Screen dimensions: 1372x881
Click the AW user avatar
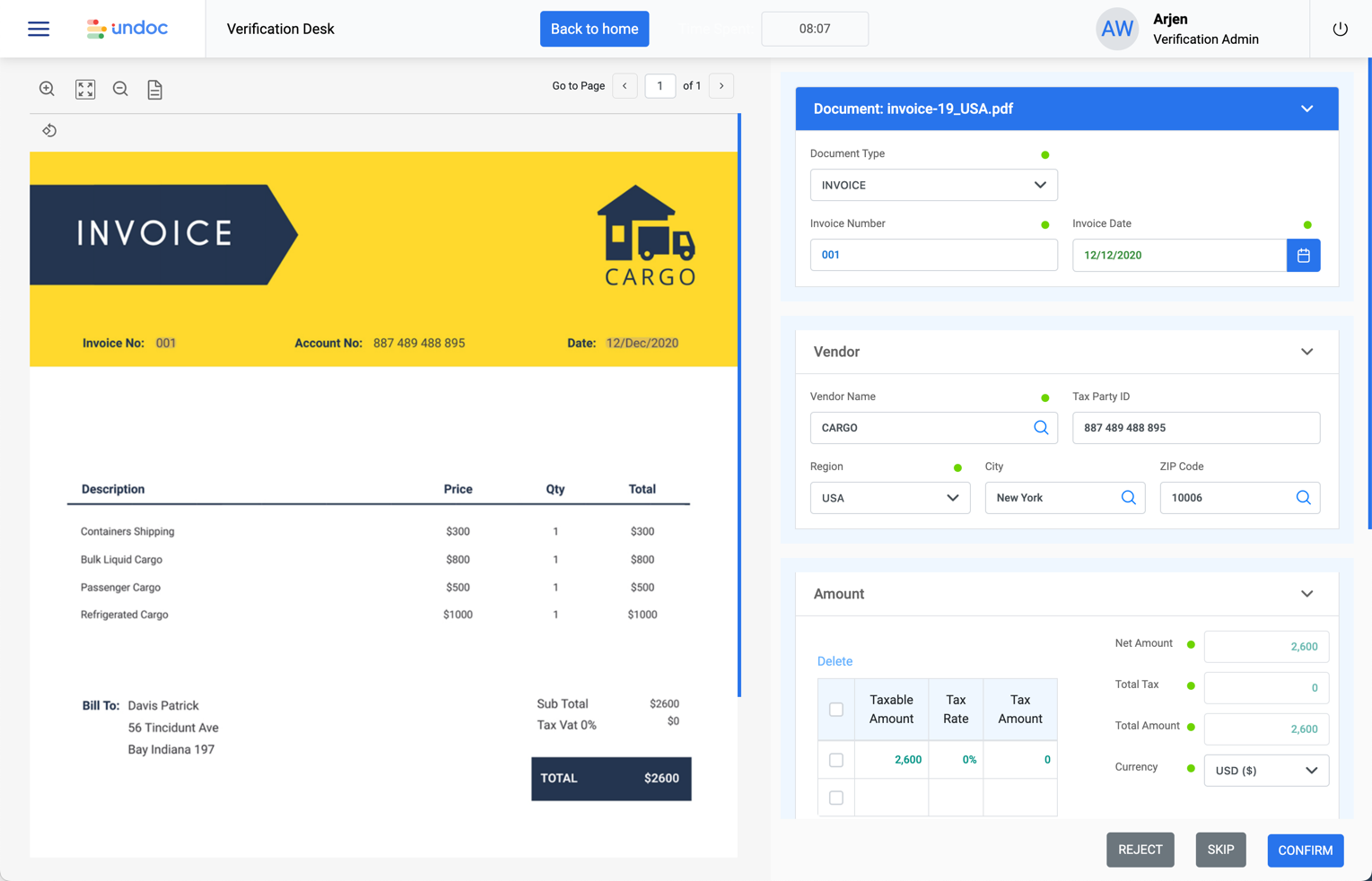(1116, 29)
